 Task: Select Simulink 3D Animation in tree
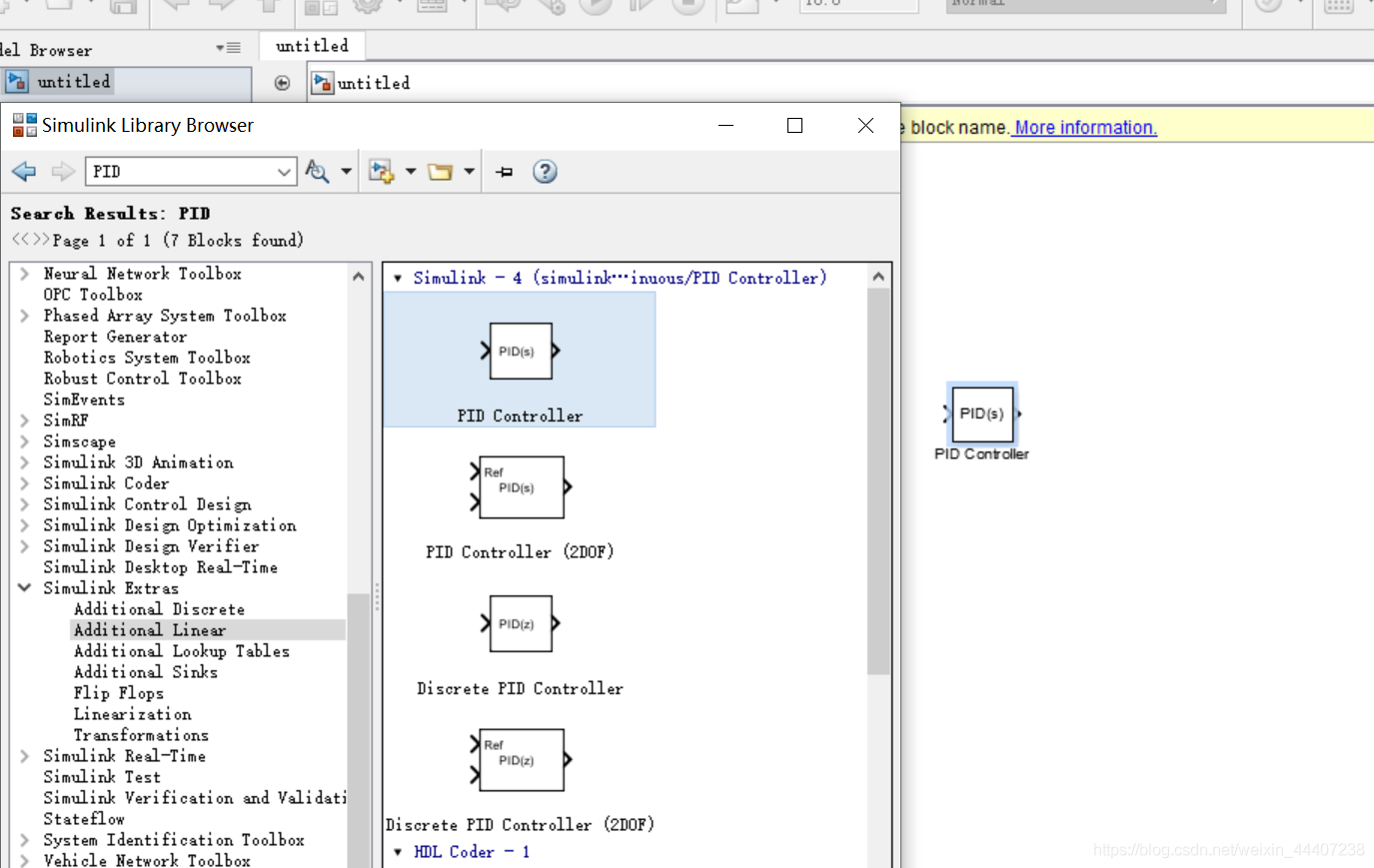tap(138, 462)
